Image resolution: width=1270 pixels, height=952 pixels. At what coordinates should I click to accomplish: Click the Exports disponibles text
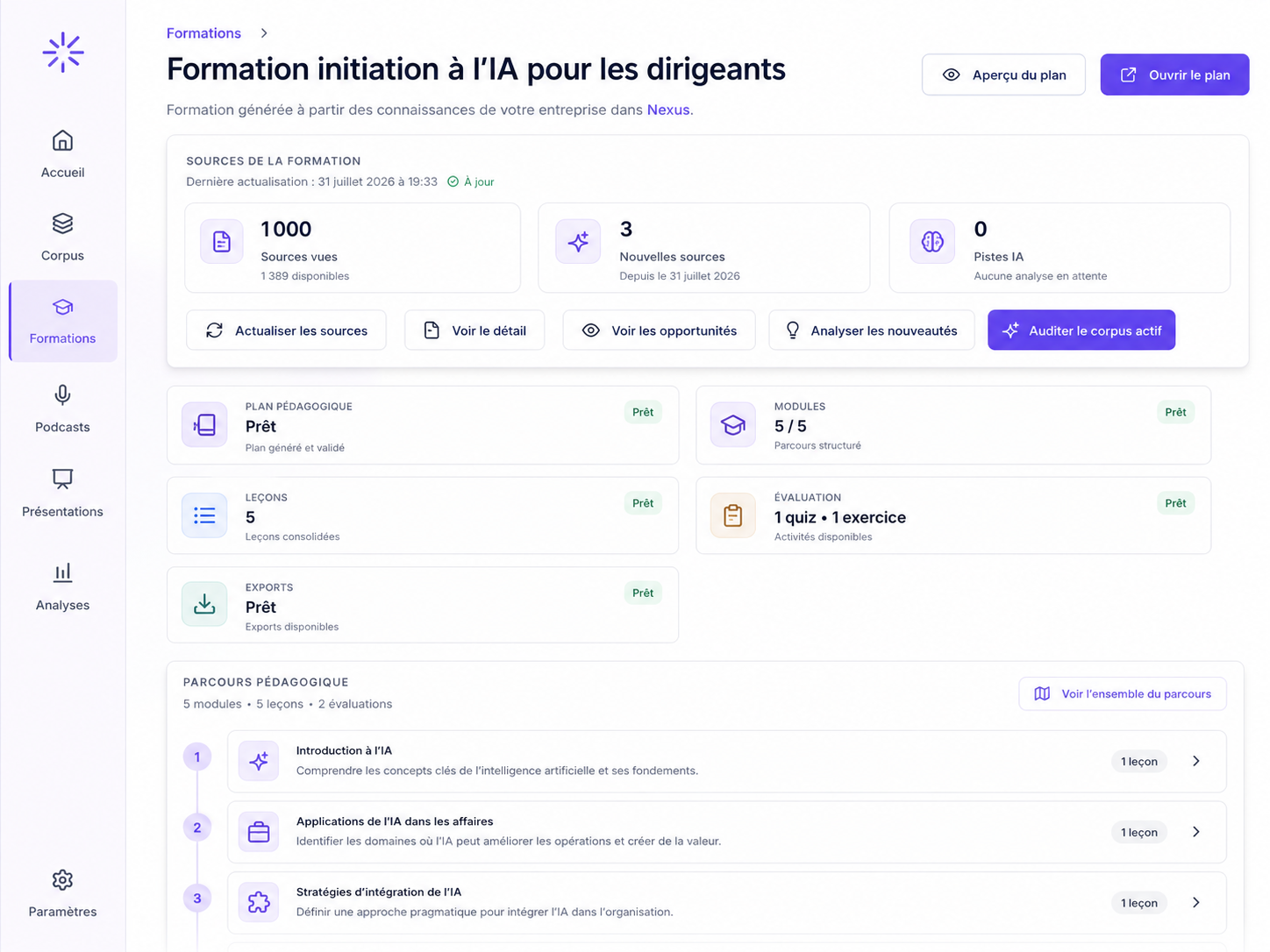[x=292, y=627]
